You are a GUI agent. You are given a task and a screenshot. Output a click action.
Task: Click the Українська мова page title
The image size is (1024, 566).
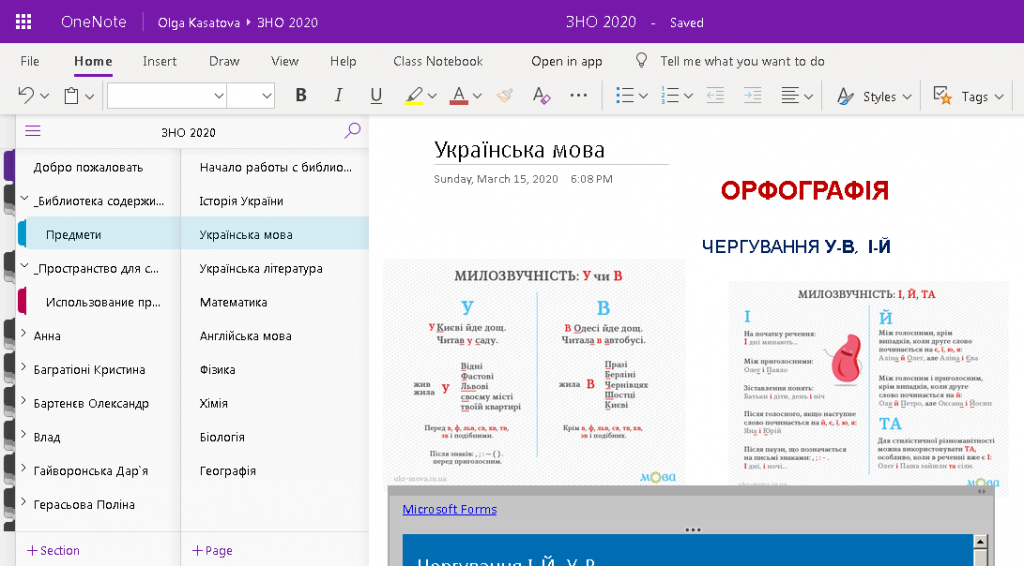[520, 149]
